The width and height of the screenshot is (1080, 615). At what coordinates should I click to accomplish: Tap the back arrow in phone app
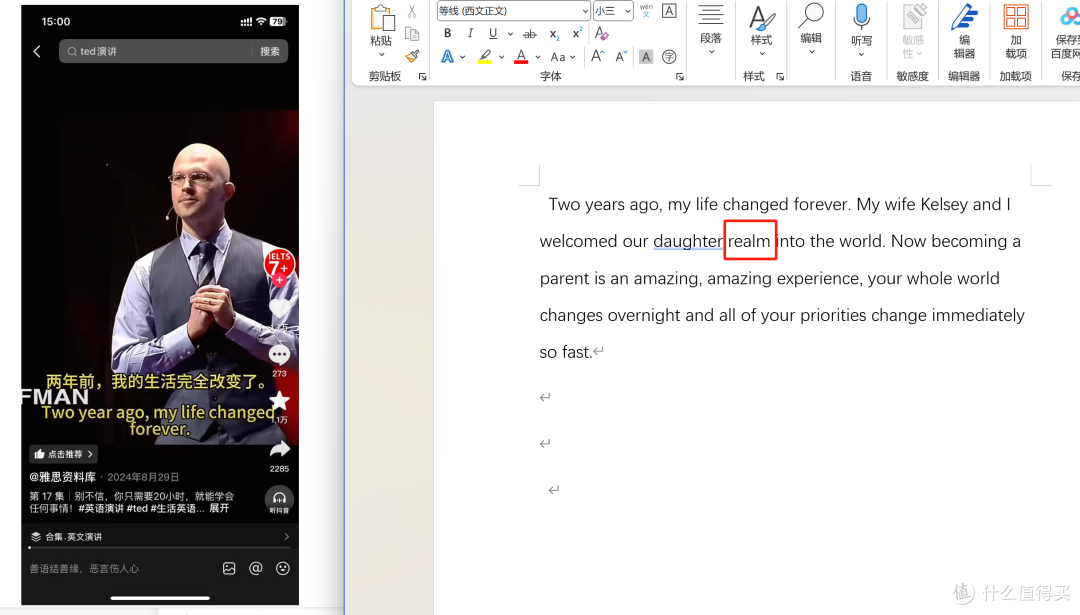37,51
